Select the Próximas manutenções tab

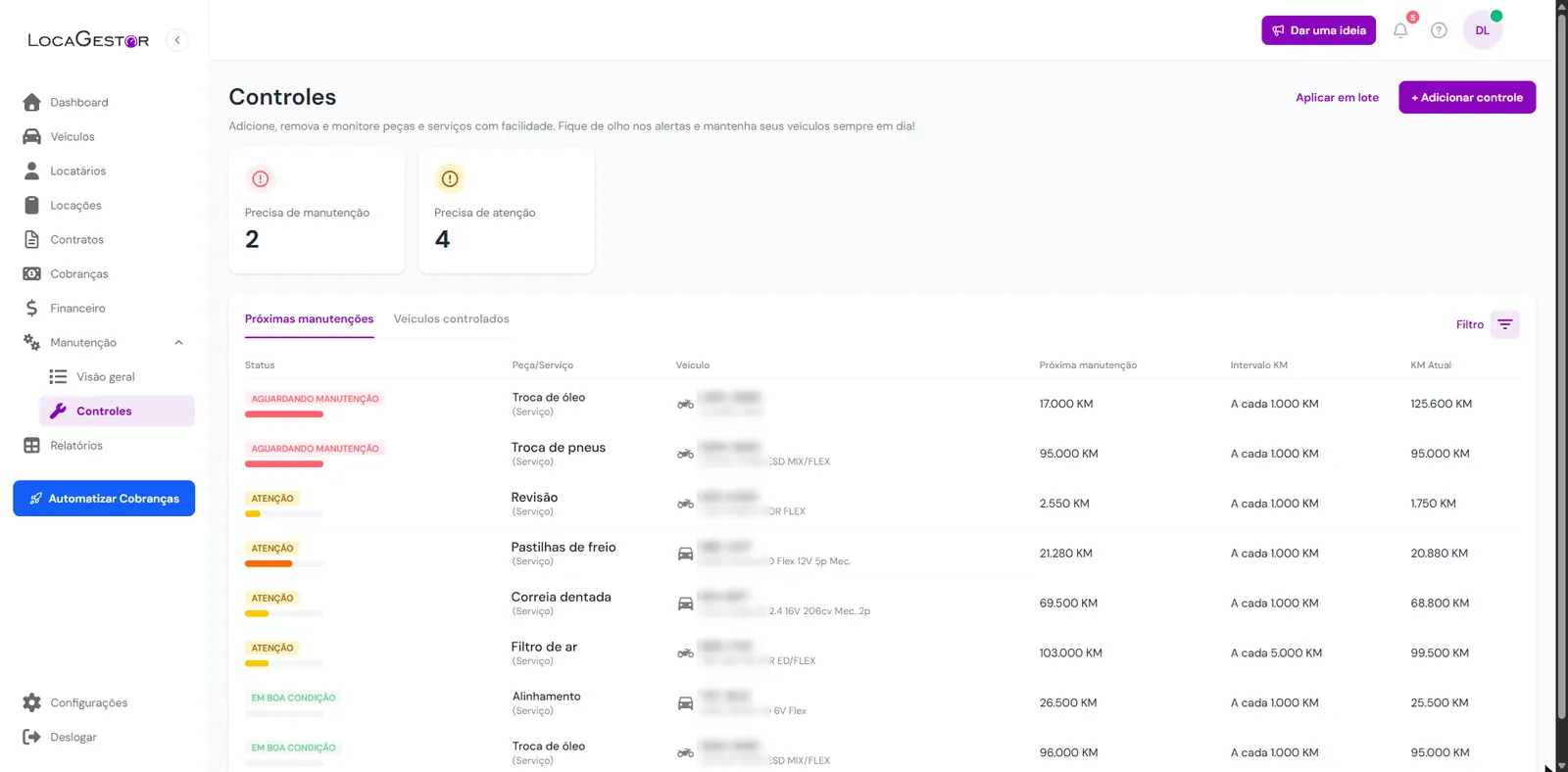pyautogui.click(x=309, y=318)
